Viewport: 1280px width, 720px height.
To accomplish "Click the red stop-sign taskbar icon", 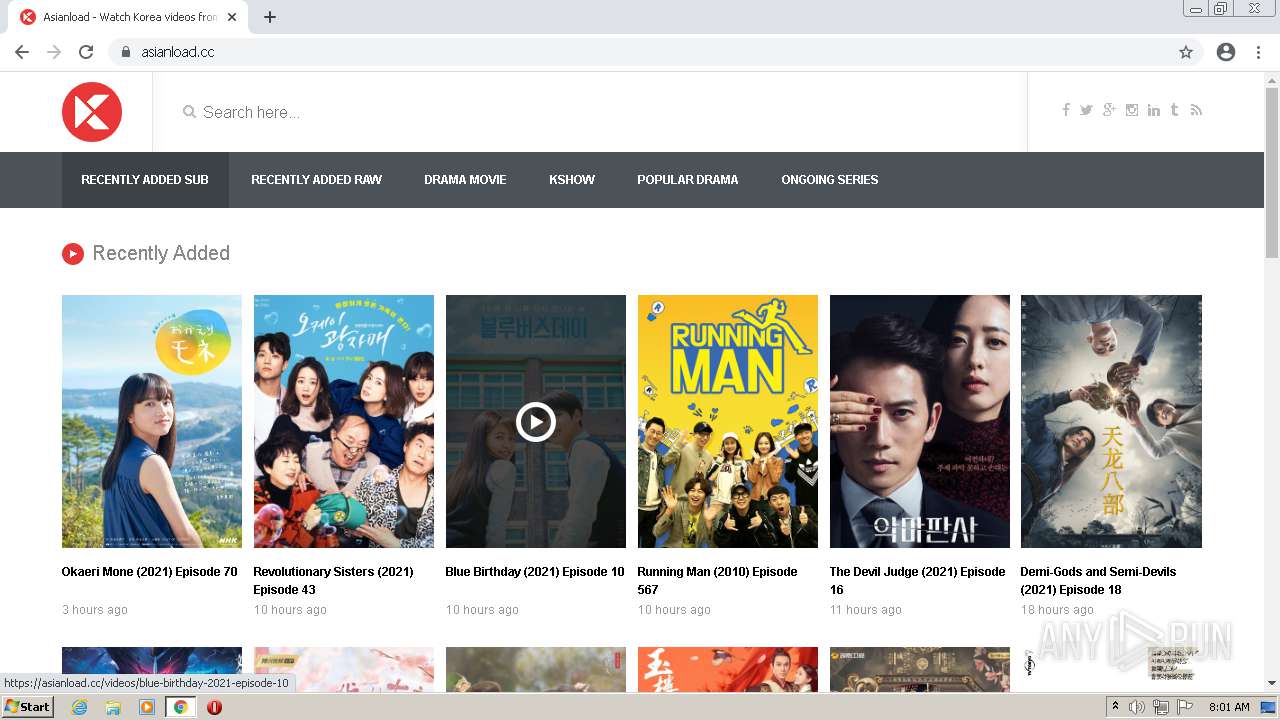I will click(214, 707).
